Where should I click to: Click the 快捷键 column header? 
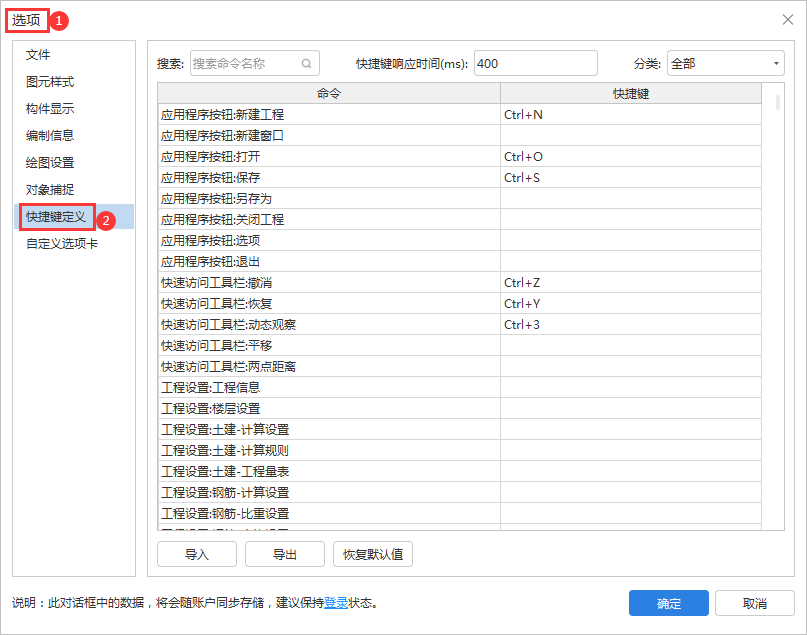coord(631,93)
